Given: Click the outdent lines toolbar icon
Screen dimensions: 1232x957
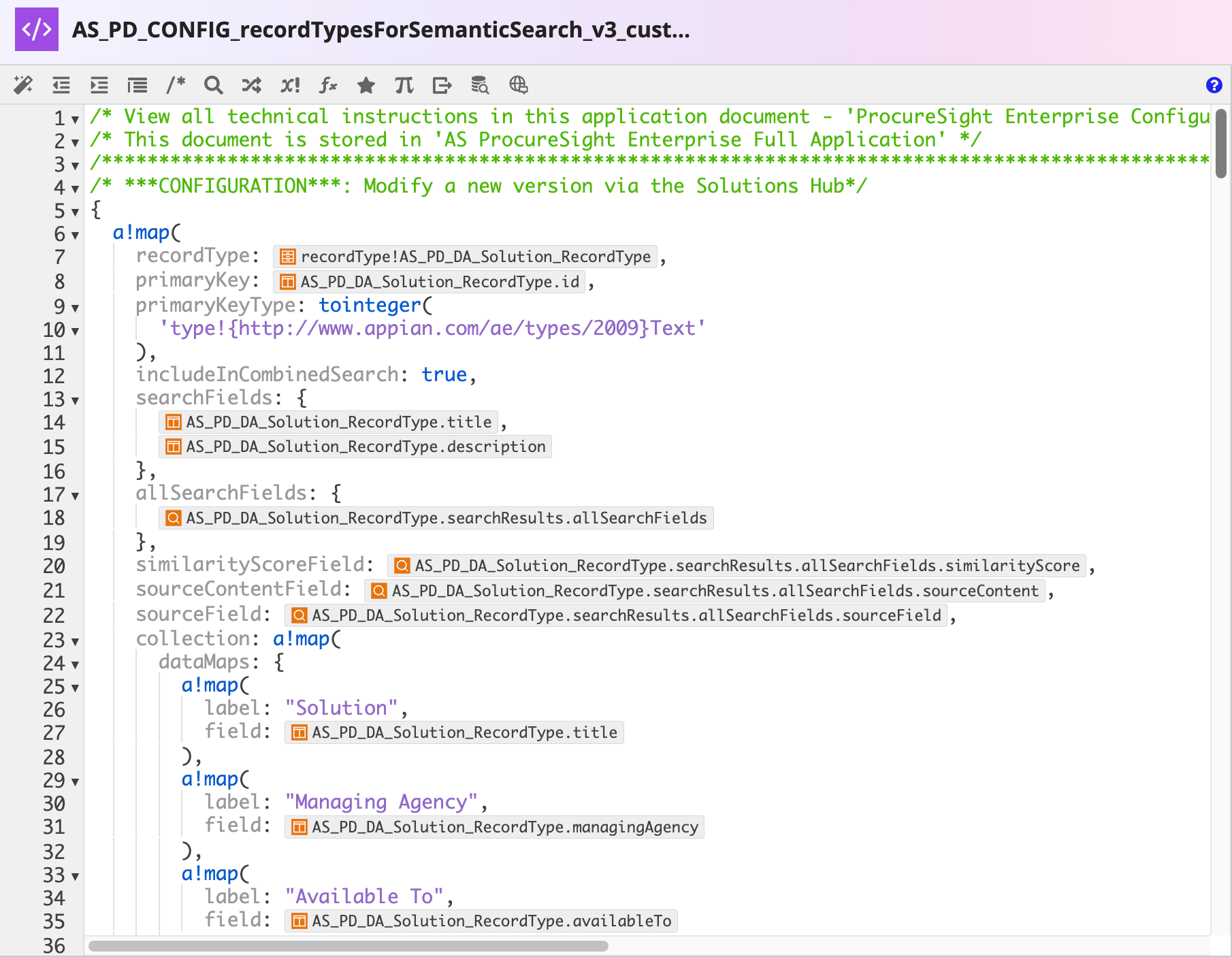Looking at the screenshot, I should 61,85.
